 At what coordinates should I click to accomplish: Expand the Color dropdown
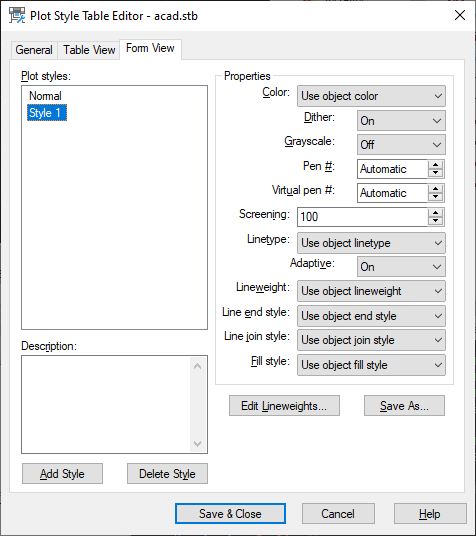371,96
